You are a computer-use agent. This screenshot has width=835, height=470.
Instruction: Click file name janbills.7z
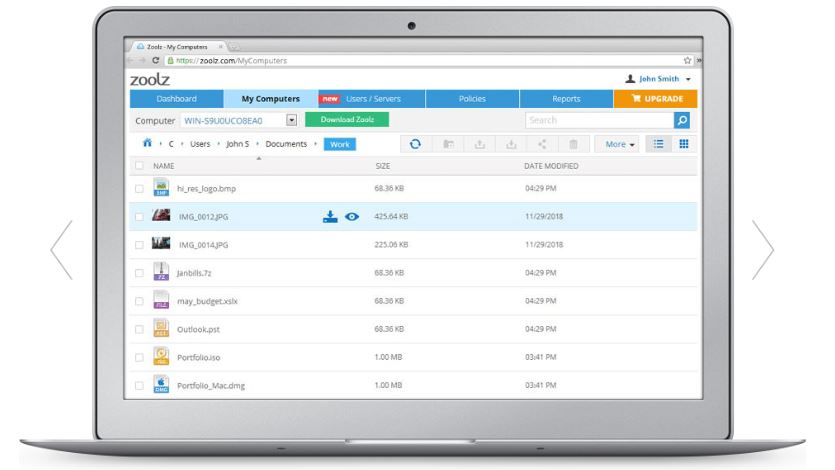pos(194,273)
